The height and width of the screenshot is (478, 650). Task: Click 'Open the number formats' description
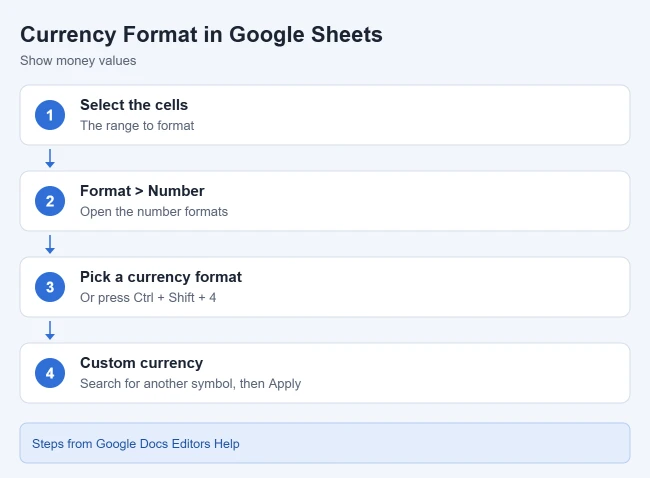coord(154,211)
